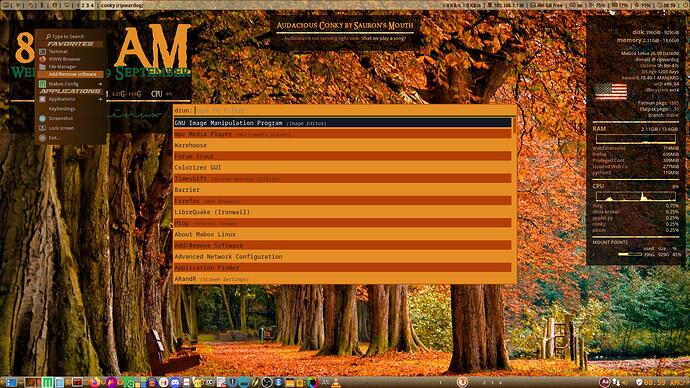
Task: Click the round avatar icon in system tray
Action: click(605, 382)
